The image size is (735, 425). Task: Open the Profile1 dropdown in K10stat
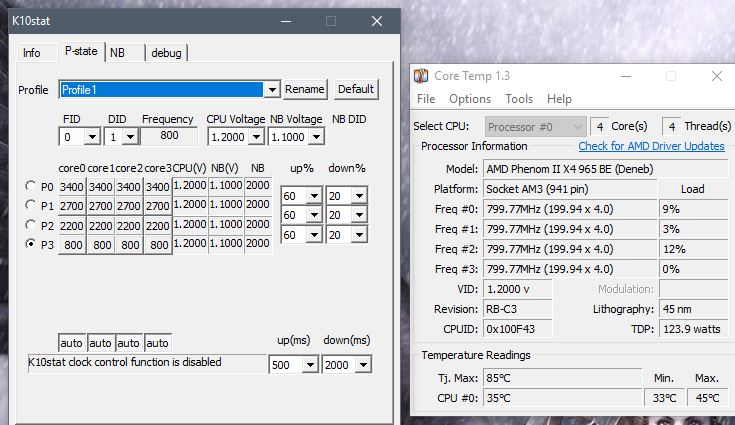tap(272, 89)
